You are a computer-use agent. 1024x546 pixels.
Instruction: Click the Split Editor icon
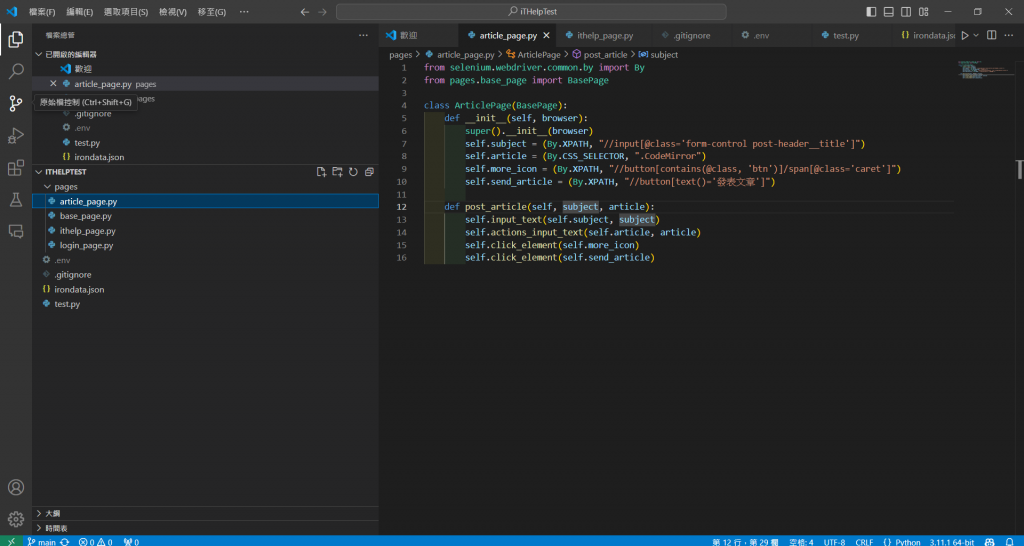992,35
